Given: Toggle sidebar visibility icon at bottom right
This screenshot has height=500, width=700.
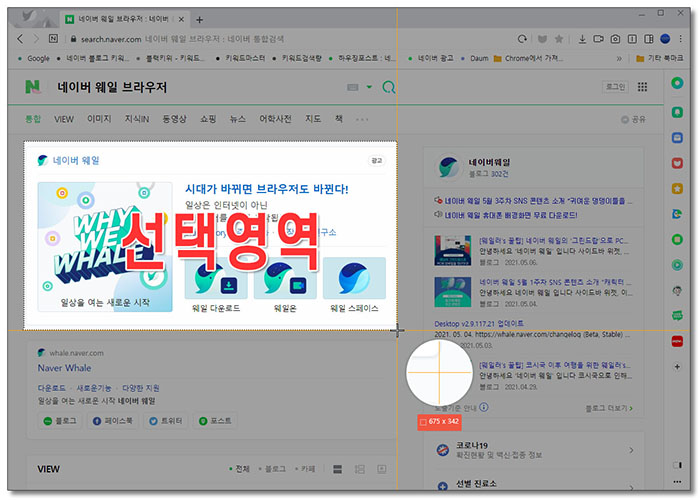Looking at the screenshot, I should 677,465.
